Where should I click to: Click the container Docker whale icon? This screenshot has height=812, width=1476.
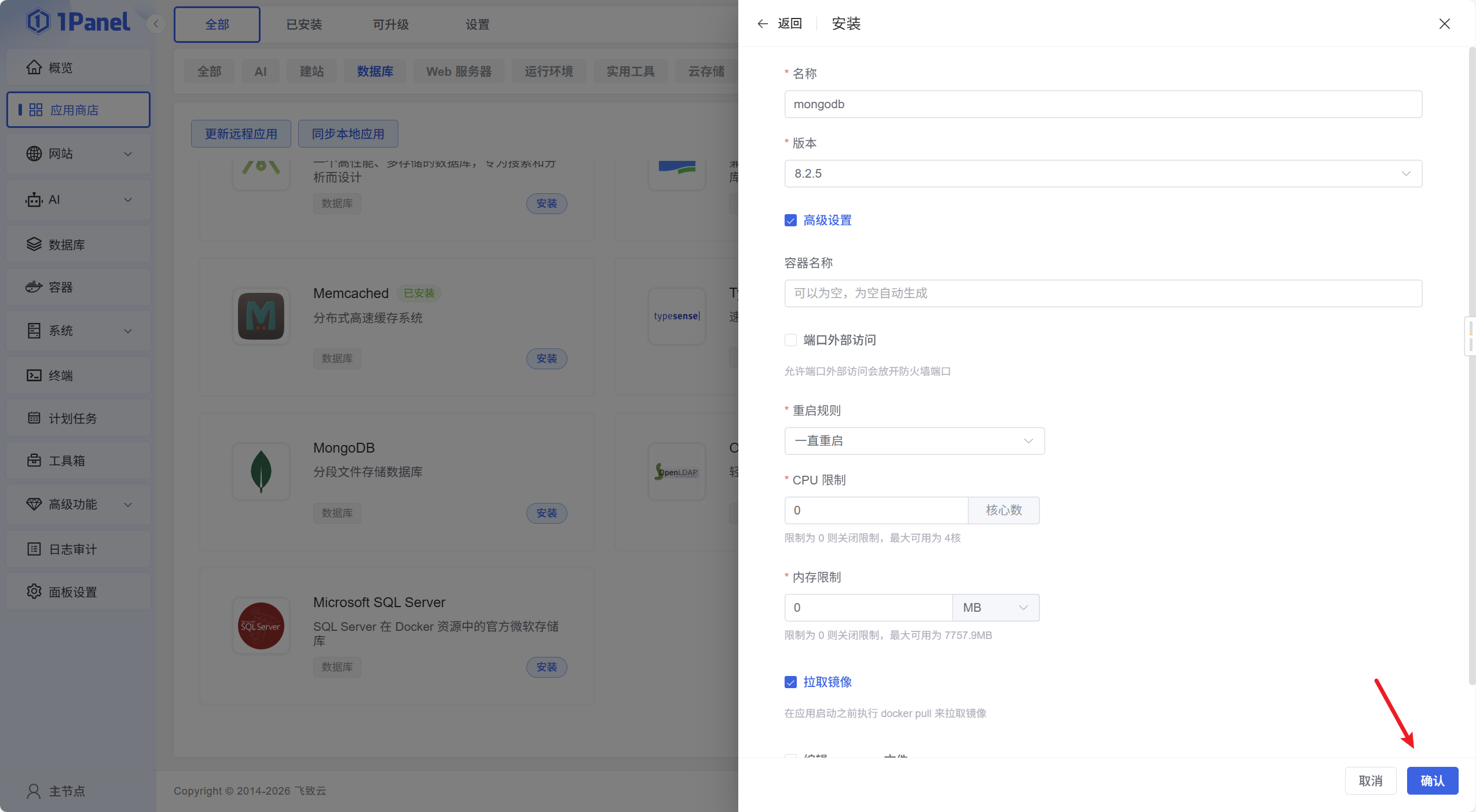pyautogui.click(x=34, y=287)
